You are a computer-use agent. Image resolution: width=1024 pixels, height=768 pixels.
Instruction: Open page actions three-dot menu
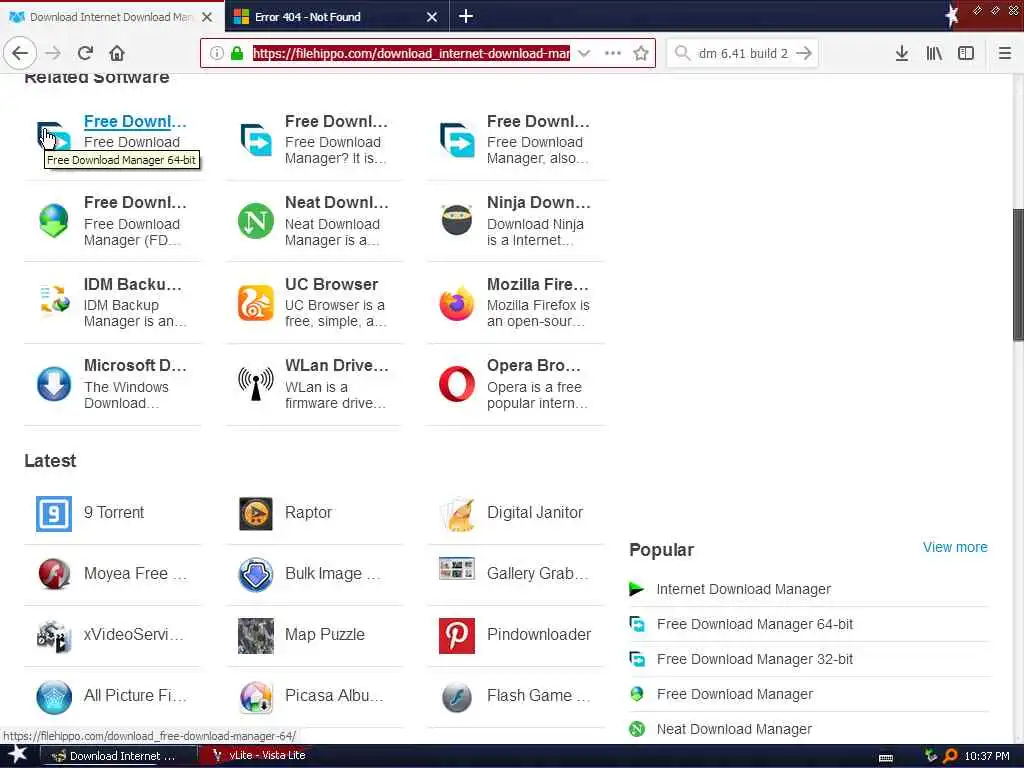tap(613, 53)
